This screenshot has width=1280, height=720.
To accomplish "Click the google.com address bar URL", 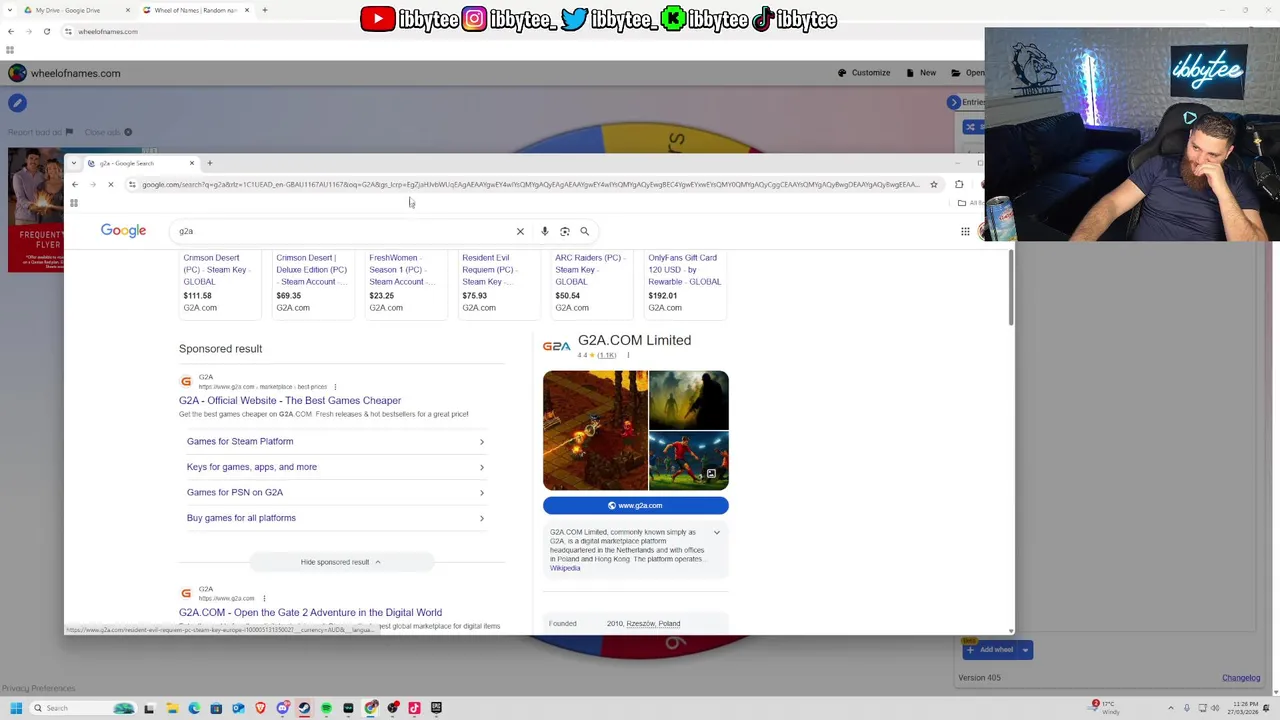I will [530, 184].
